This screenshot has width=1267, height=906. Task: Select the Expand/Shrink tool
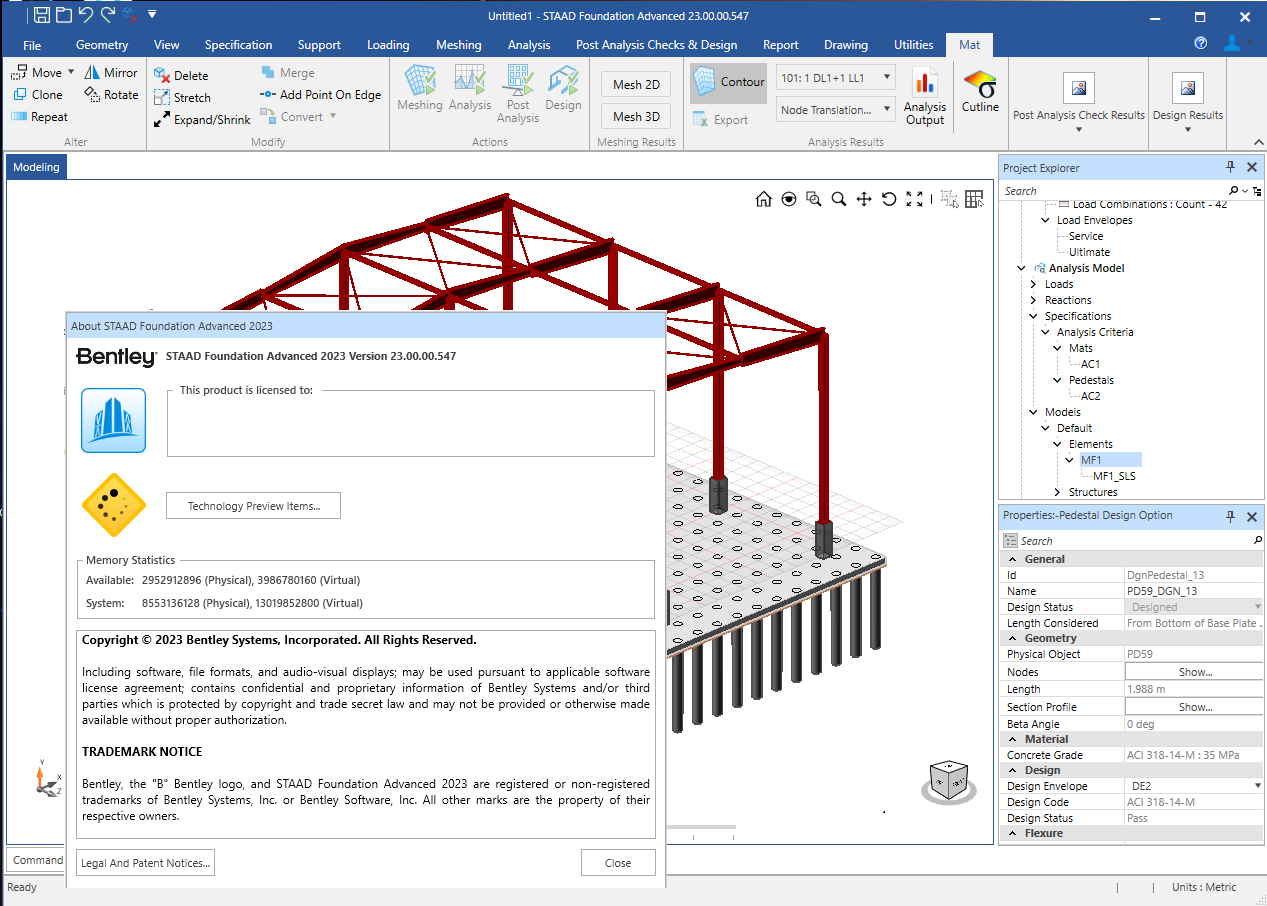click(202, 119)
